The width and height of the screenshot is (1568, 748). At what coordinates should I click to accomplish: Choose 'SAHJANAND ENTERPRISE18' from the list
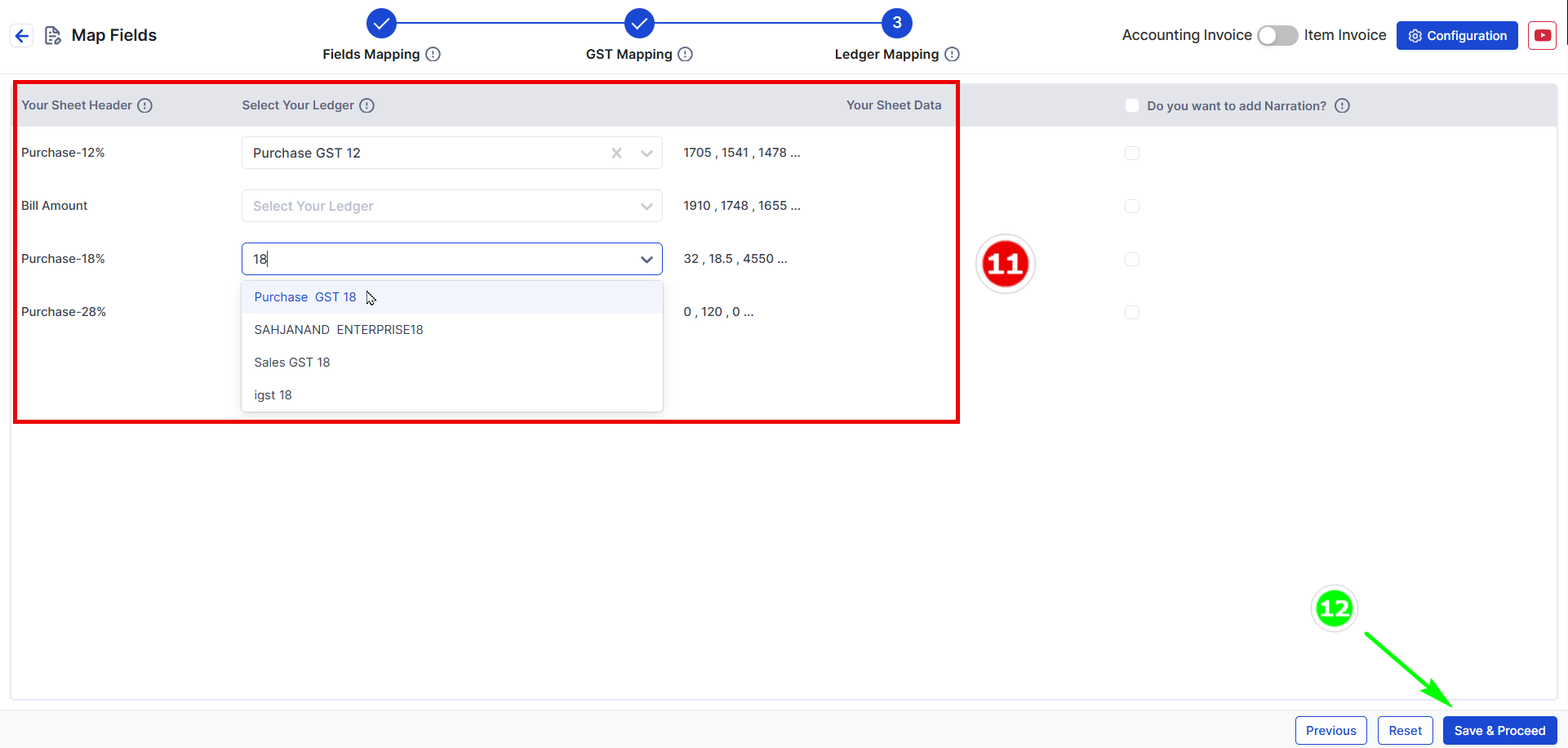[452, 330]
